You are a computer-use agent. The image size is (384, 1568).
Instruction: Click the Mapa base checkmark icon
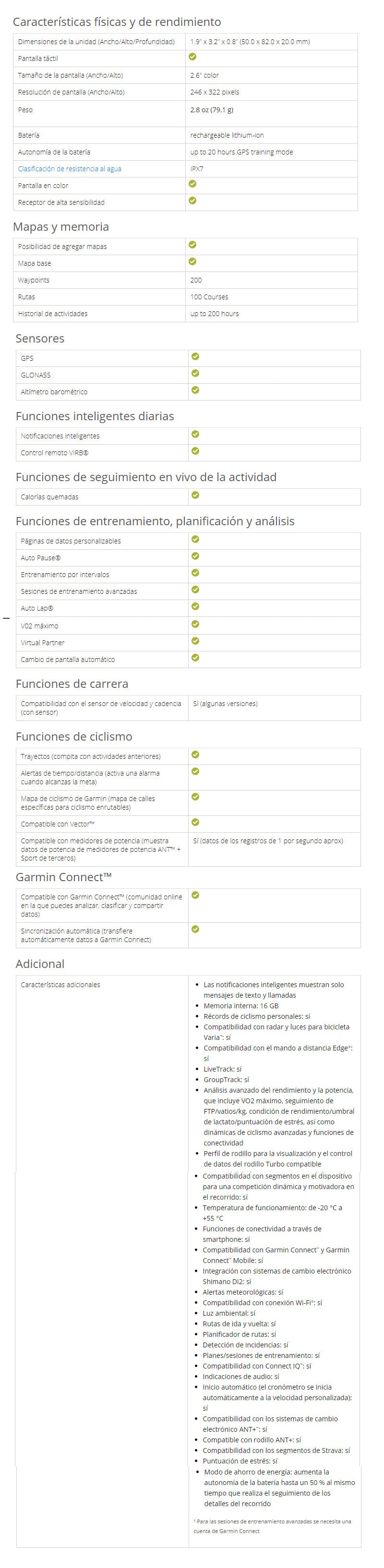(x=192, y=262)
